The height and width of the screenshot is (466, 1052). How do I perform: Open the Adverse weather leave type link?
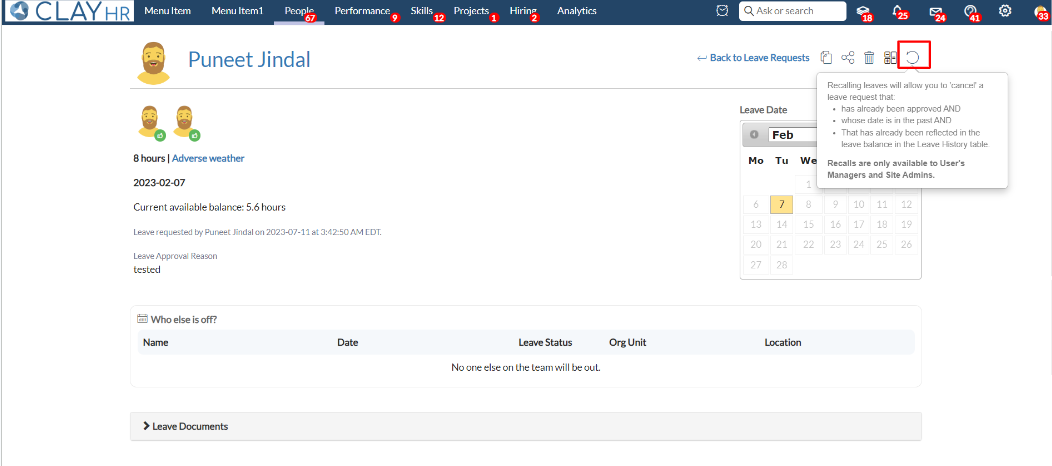[208, 159]
